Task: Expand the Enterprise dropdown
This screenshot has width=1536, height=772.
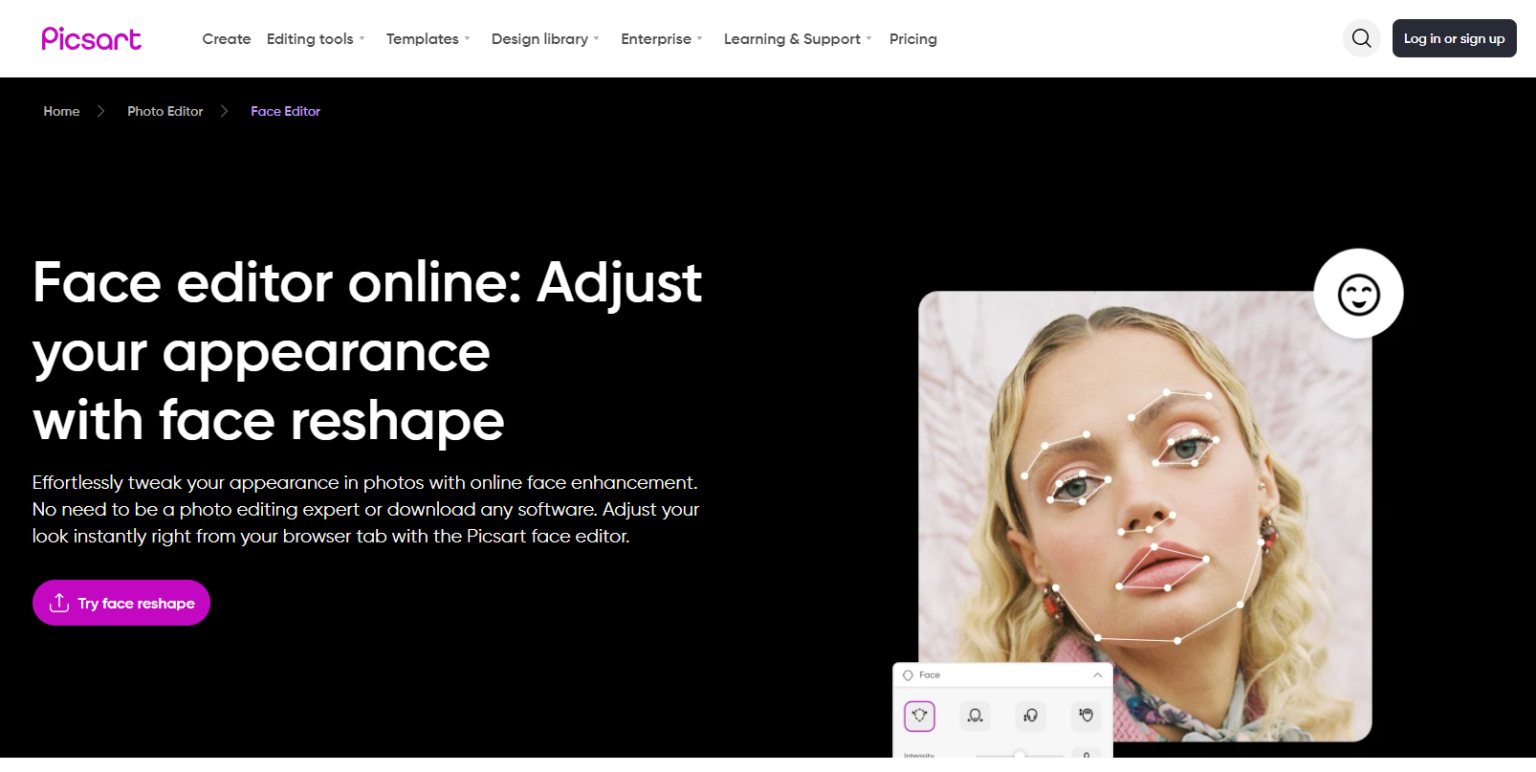Action: (662, 39)
